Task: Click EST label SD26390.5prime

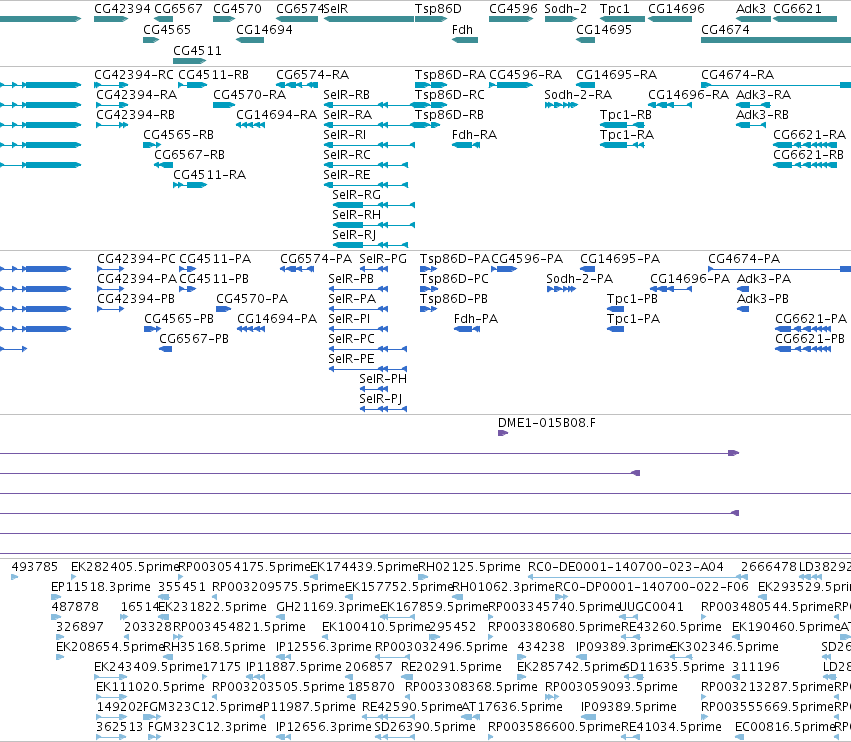Action: [x=425, y=727]
